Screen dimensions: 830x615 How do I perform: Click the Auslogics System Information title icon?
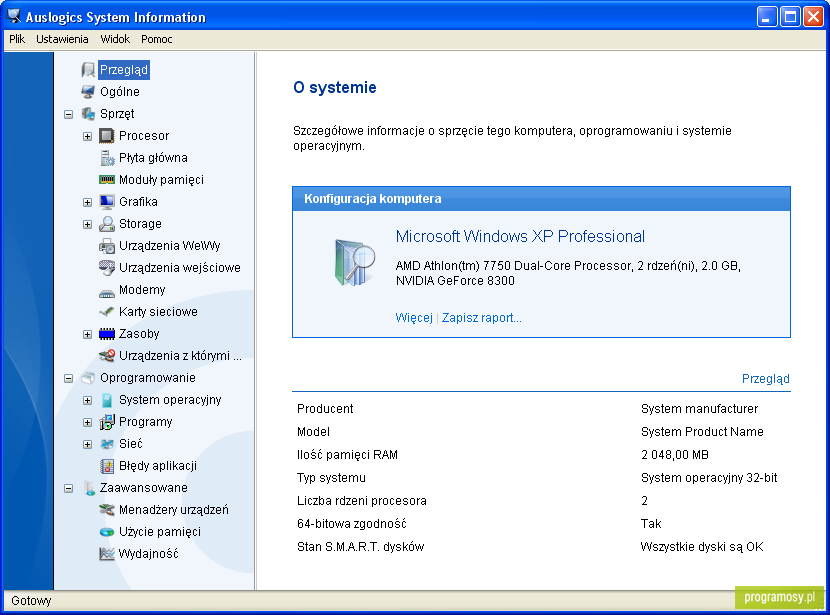[x=14, y=16]
